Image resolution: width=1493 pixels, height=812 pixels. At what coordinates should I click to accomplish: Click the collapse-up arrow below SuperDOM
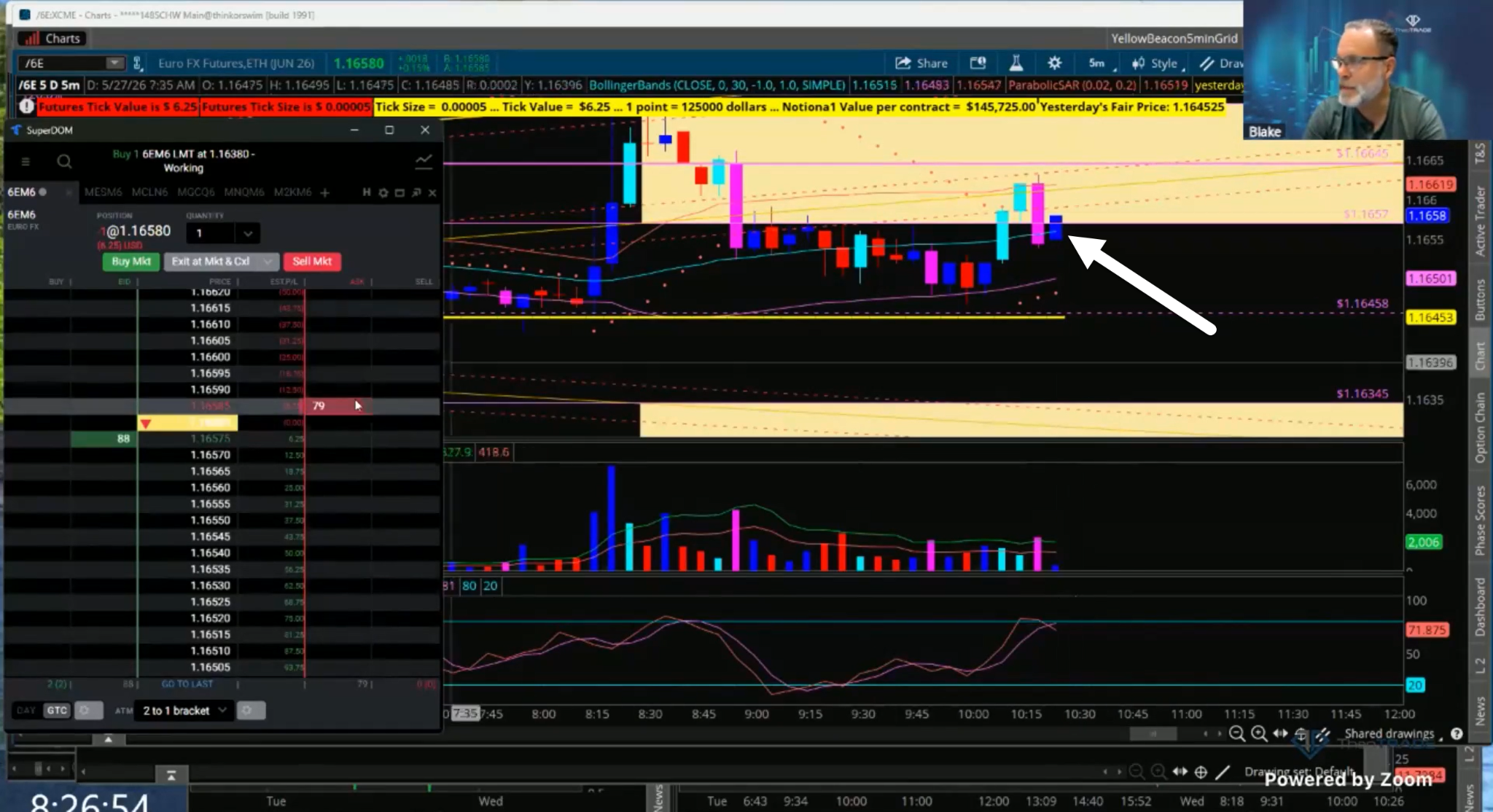[108, 739]
